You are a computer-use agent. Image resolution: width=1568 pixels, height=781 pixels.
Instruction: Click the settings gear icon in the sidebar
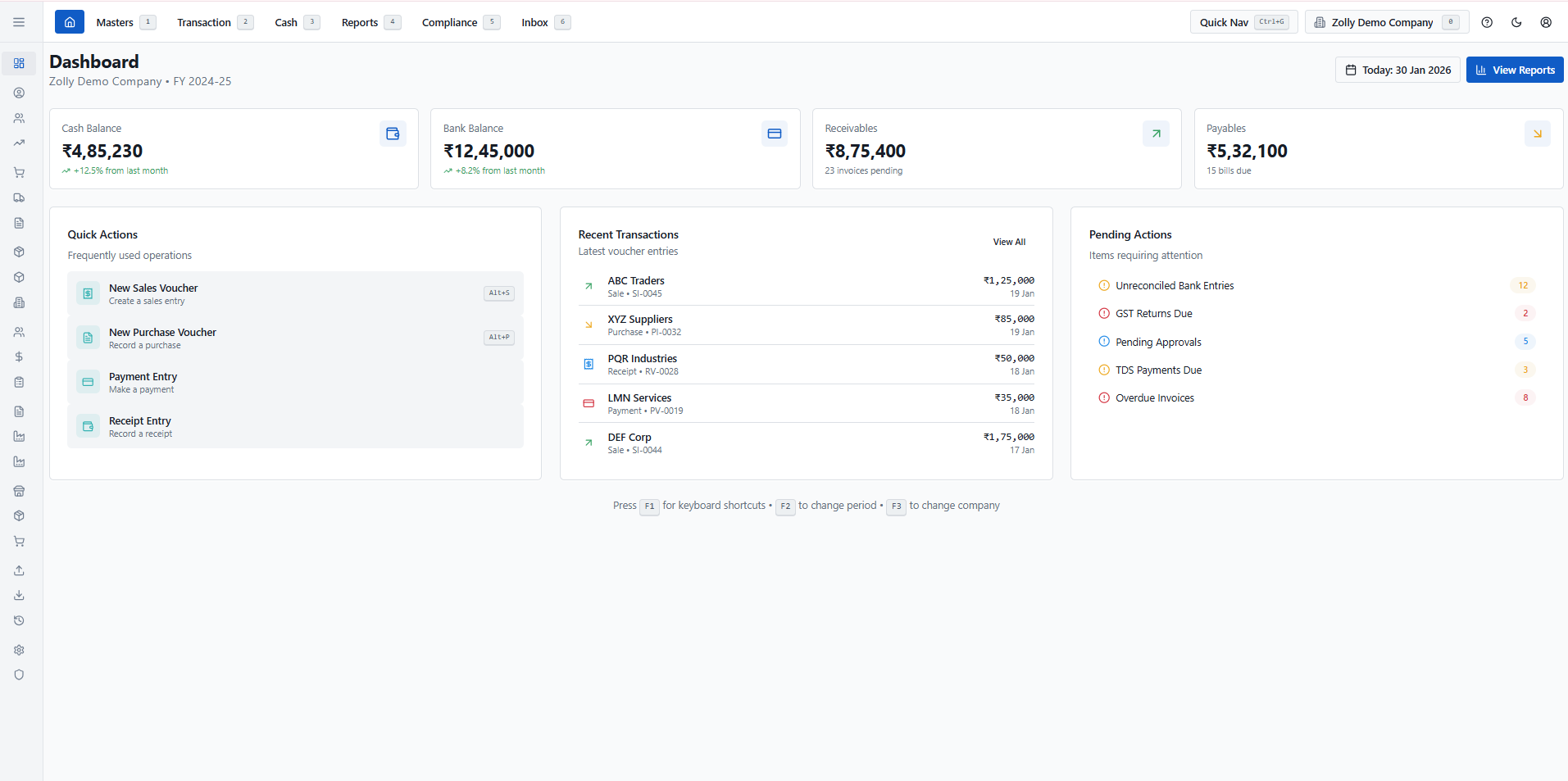click(x=19, y=650)
